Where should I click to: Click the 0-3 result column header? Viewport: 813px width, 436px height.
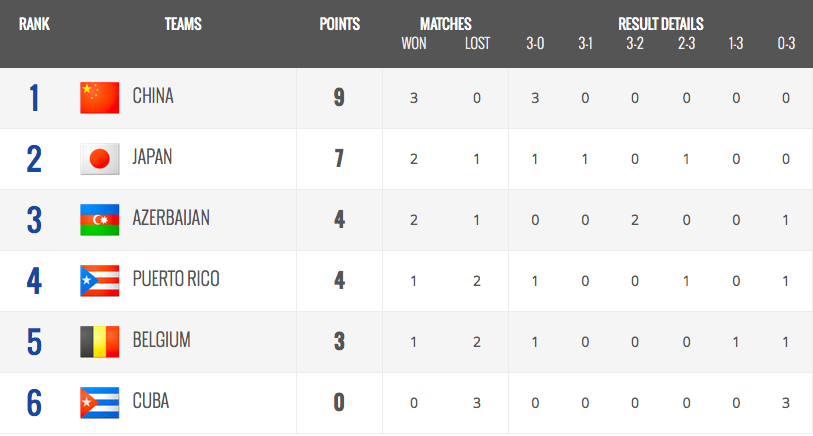coord(786,44)
